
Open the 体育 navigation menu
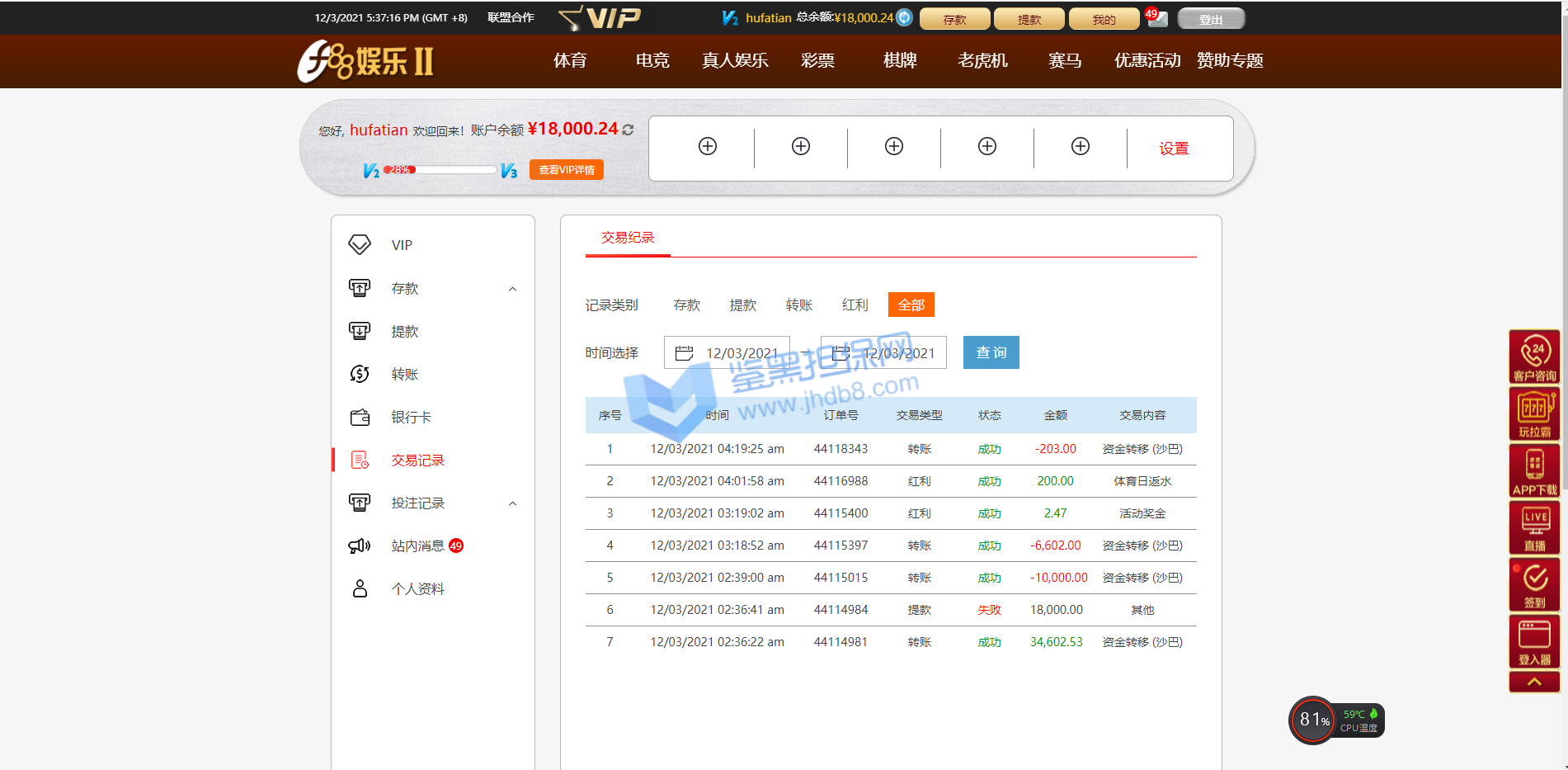[x=570, y=61]
